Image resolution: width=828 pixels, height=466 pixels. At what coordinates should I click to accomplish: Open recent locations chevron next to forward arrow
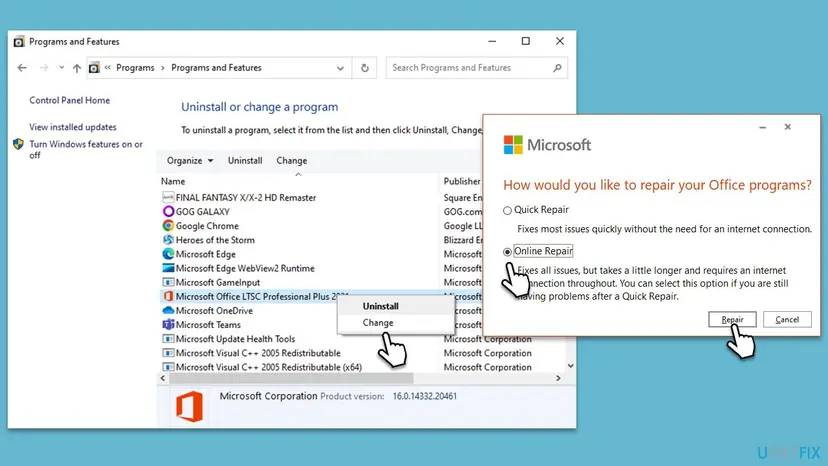[x=62, y=68]
